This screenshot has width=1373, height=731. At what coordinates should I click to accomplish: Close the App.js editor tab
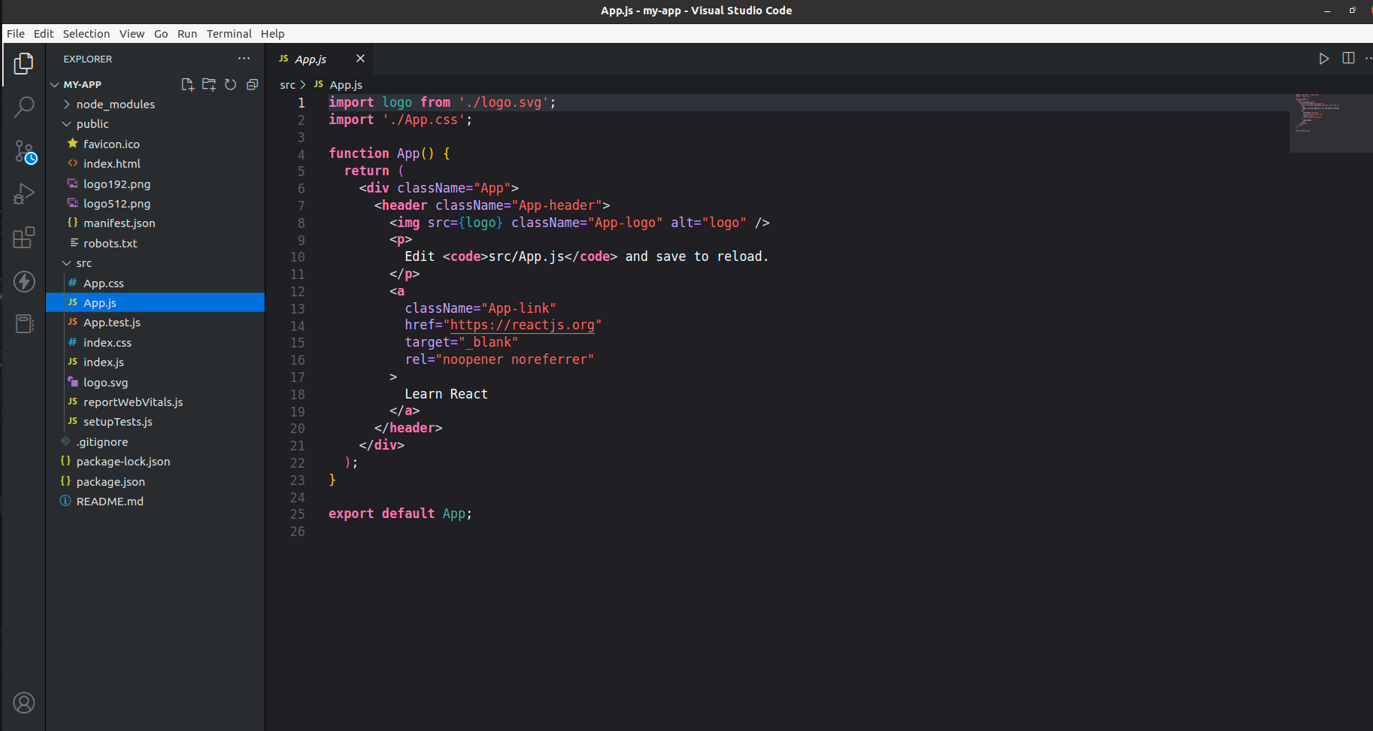[x=360, y=59]
